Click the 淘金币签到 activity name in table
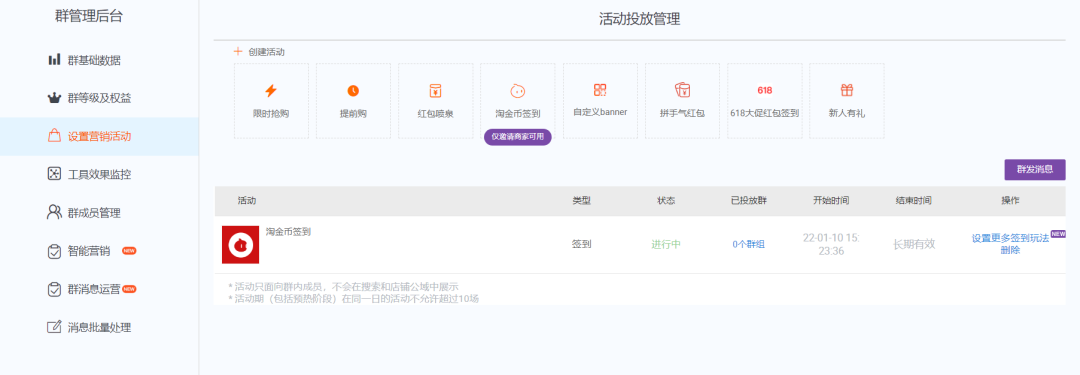The image size is (1080, 375). 289,232
